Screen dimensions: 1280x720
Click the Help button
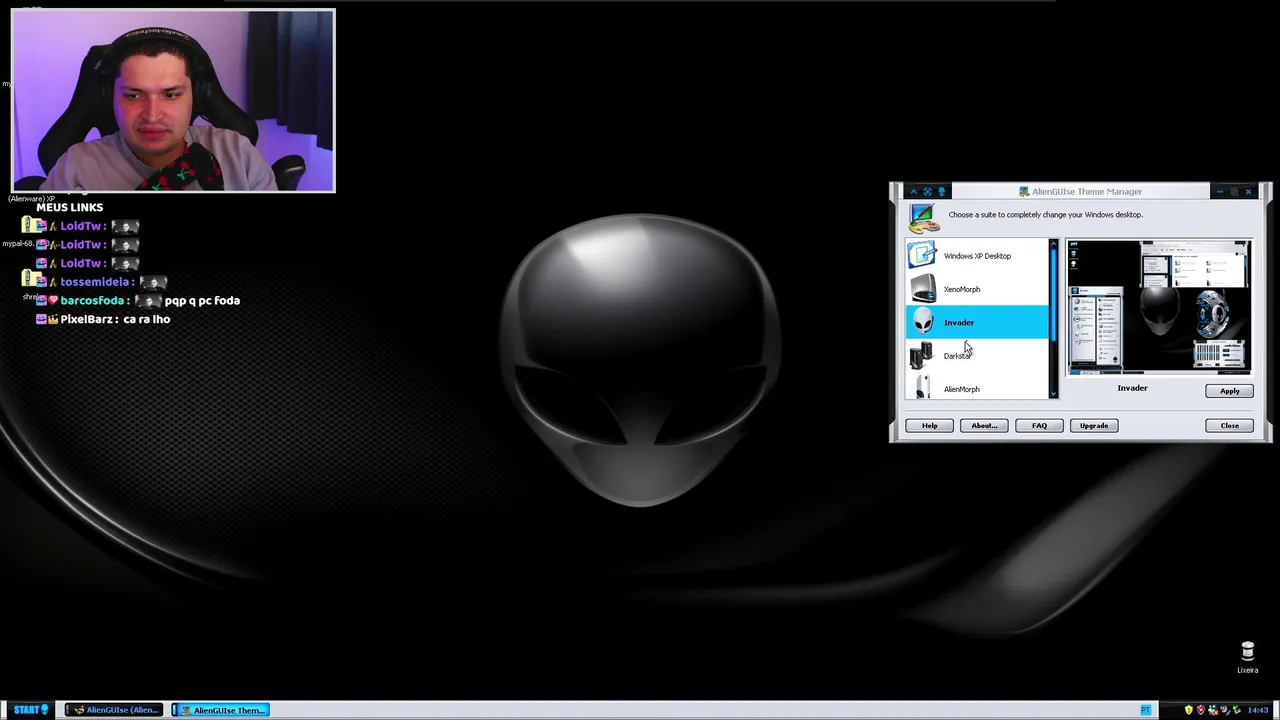[x=929, y=426]
